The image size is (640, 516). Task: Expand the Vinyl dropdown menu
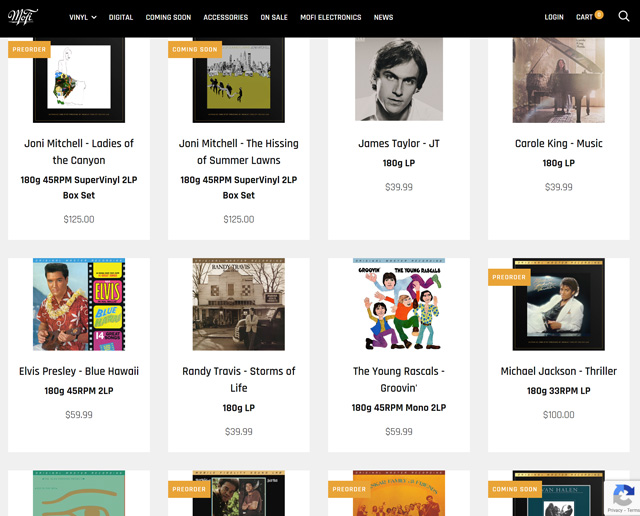(x=83, y=17)
